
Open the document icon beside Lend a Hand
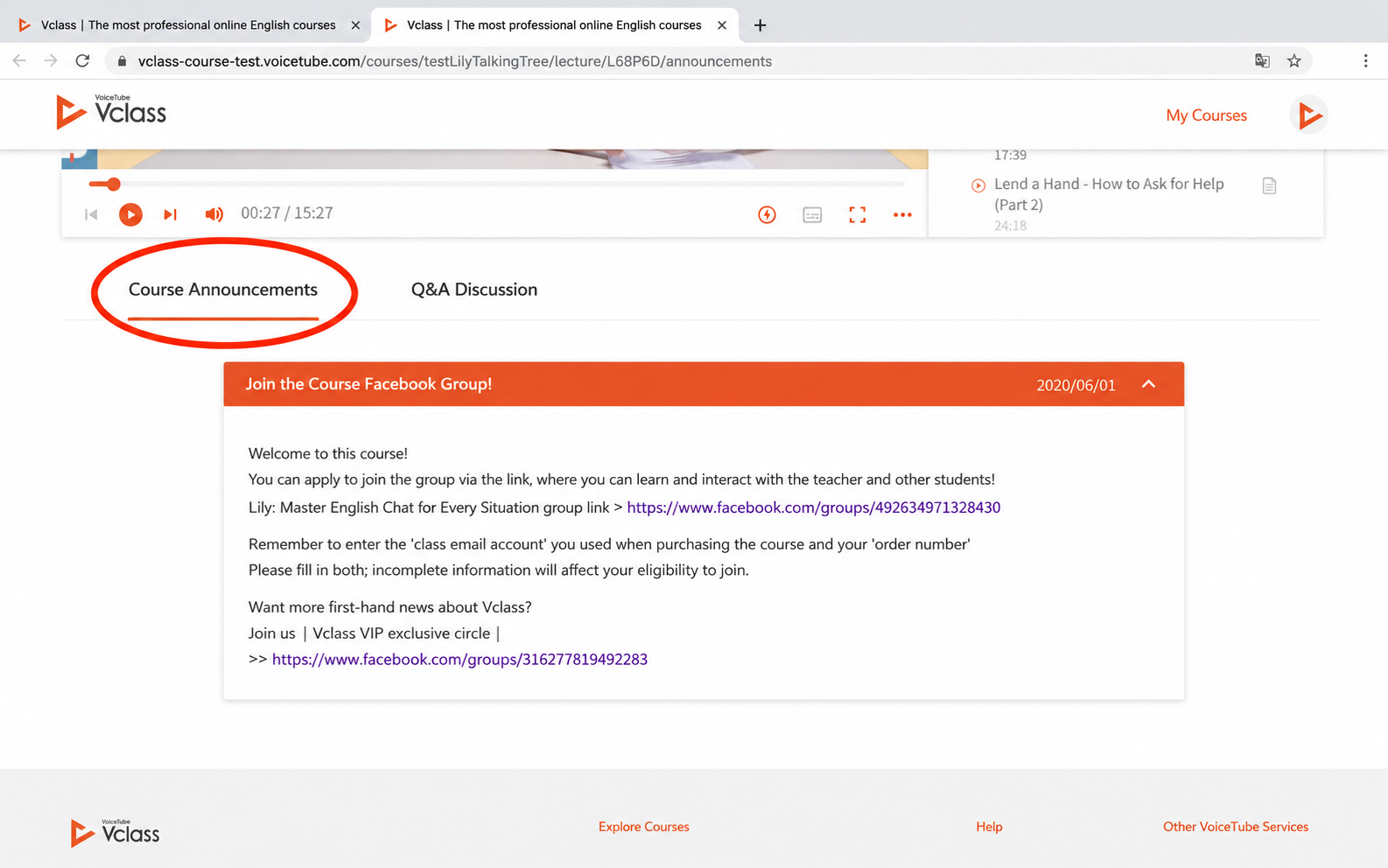click(x=1269, y=185)
